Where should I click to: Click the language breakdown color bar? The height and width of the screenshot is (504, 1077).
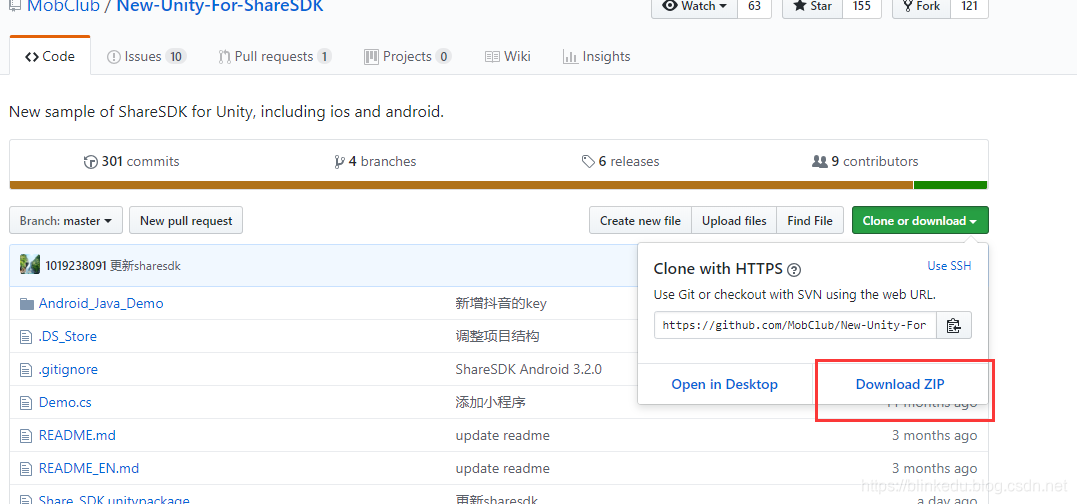click(x=499, y=185)
